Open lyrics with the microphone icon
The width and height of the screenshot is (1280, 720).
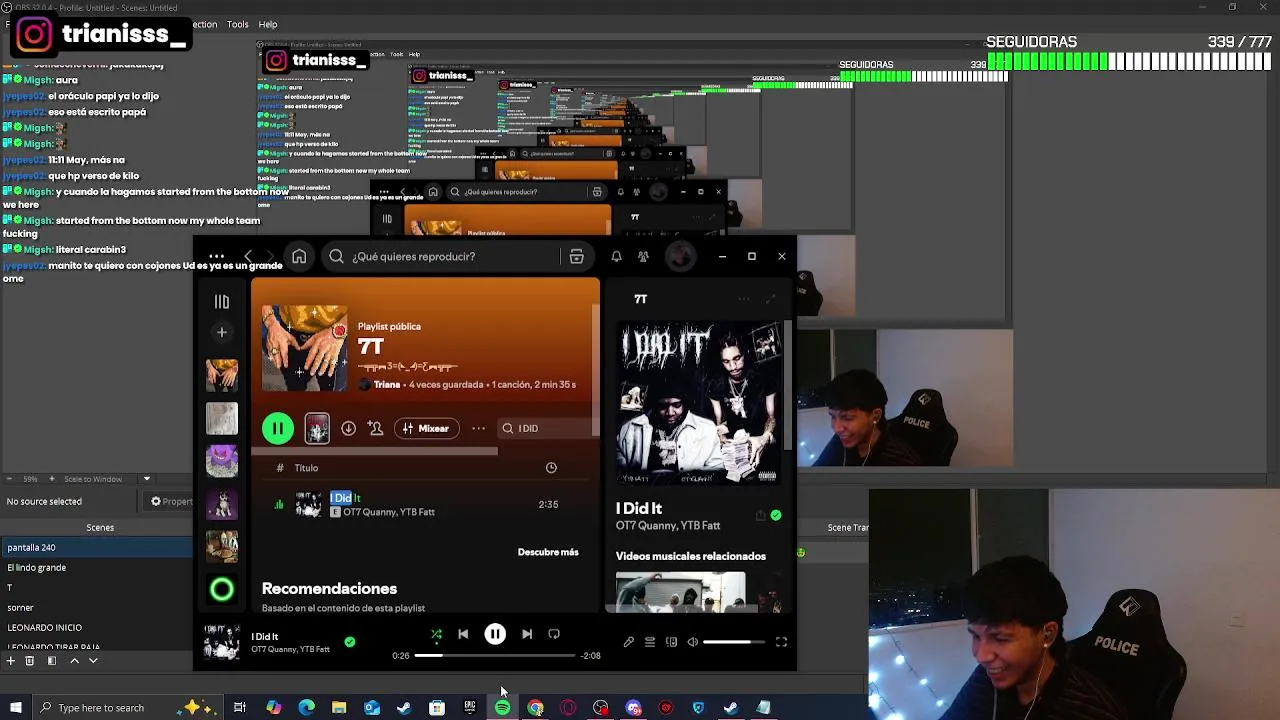click(x=628, y=642)
